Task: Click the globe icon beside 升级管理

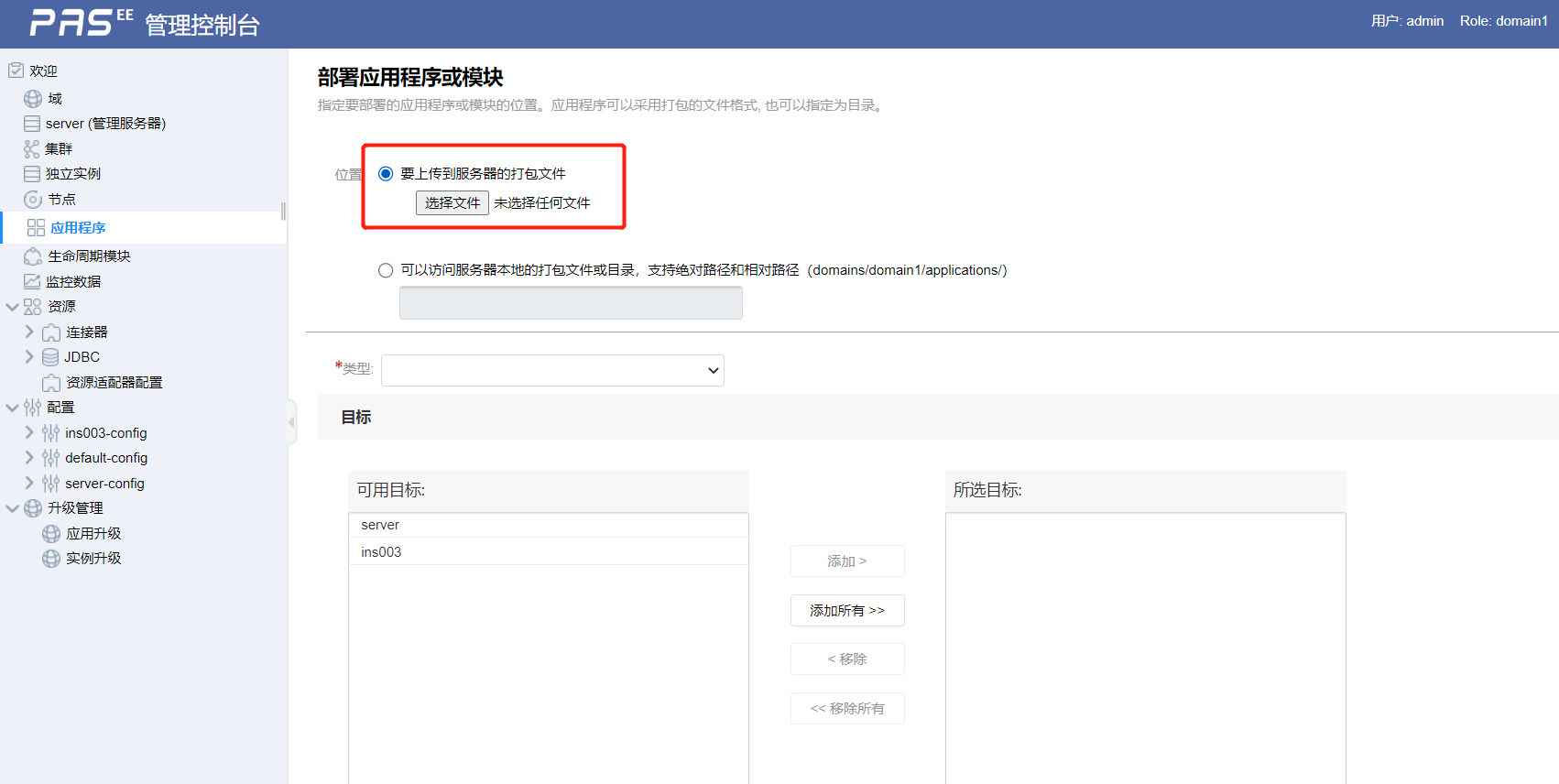Action: coord(33,508)
